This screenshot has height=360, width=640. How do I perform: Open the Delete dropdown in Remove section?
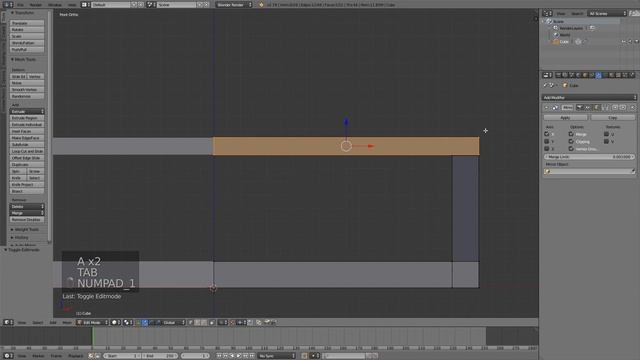click(27, 207)
